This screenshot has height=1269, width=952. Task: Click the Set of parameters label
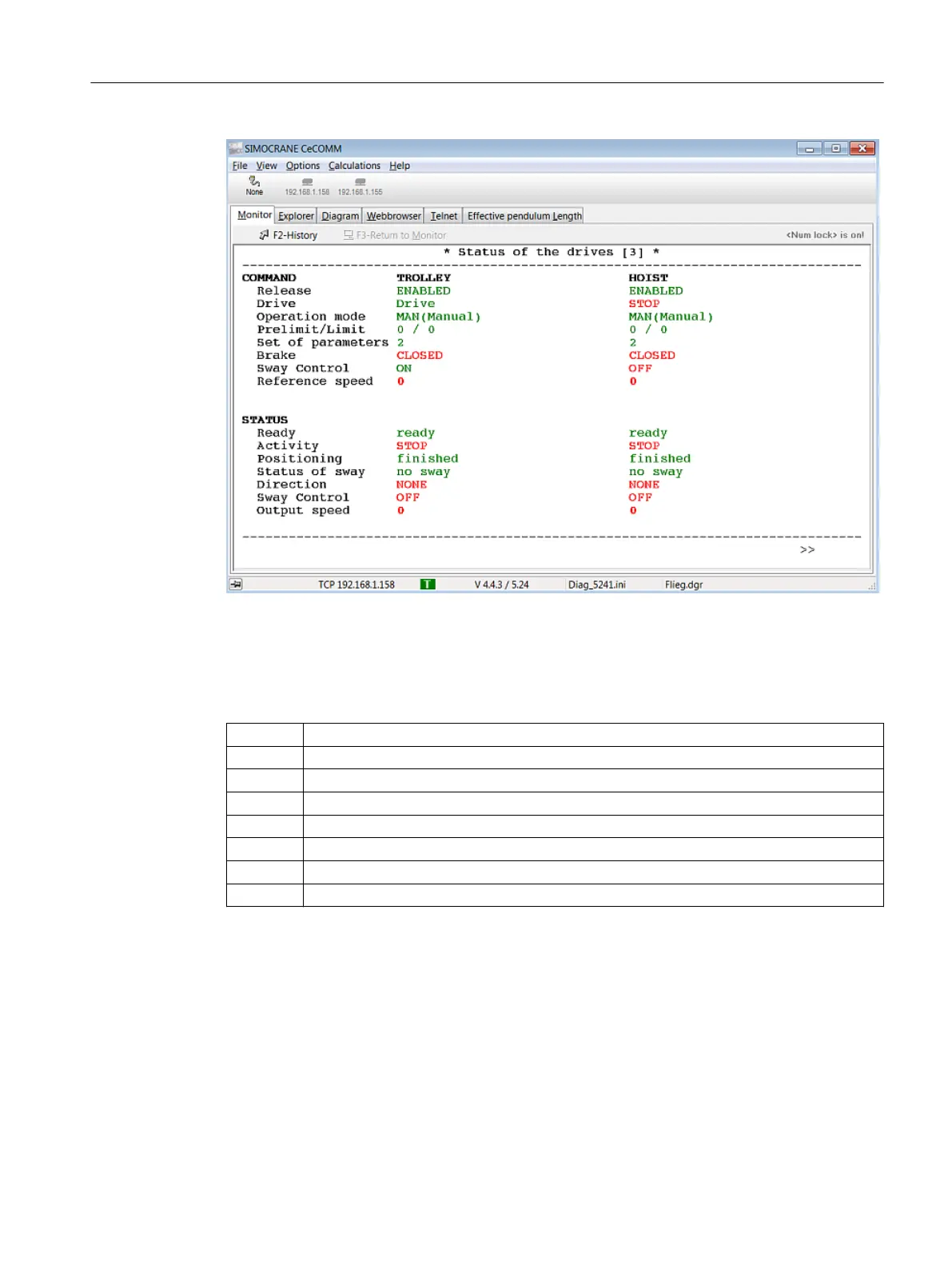click(x=323, y=343)
